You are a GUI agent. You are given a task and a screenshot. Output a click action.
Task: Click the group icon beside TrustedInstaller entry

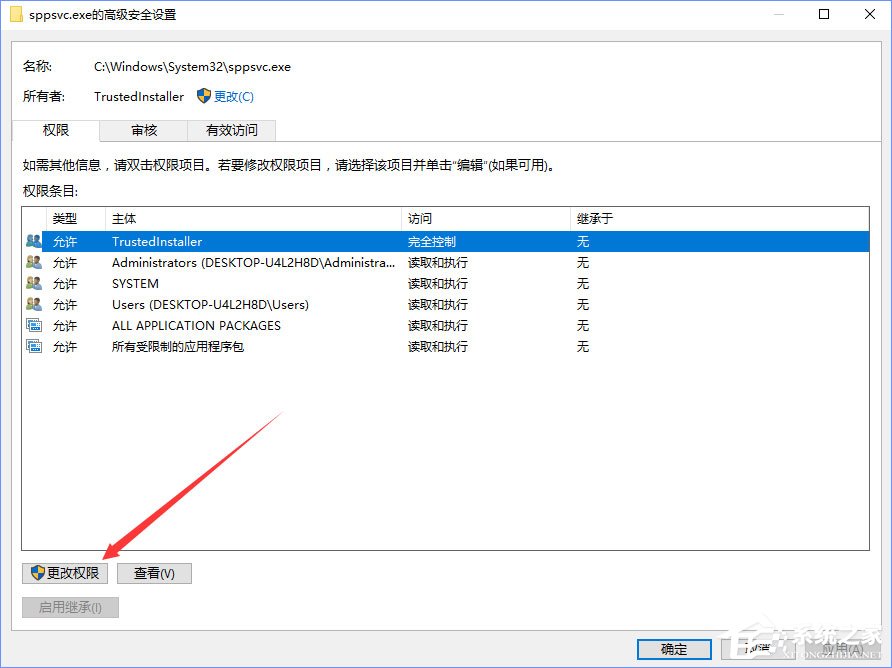[32, 241]
